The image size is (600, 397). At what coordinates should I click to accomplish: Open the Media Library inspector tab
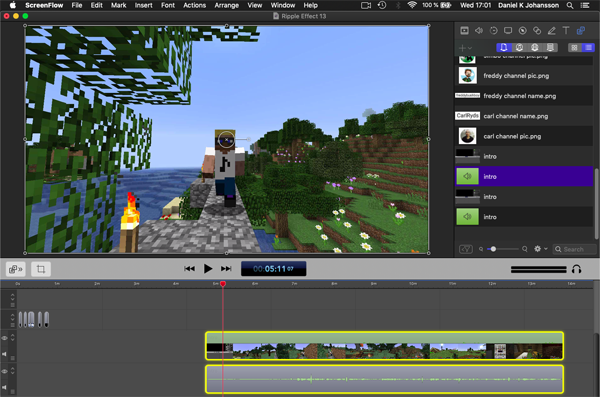[x=580, y=31]
